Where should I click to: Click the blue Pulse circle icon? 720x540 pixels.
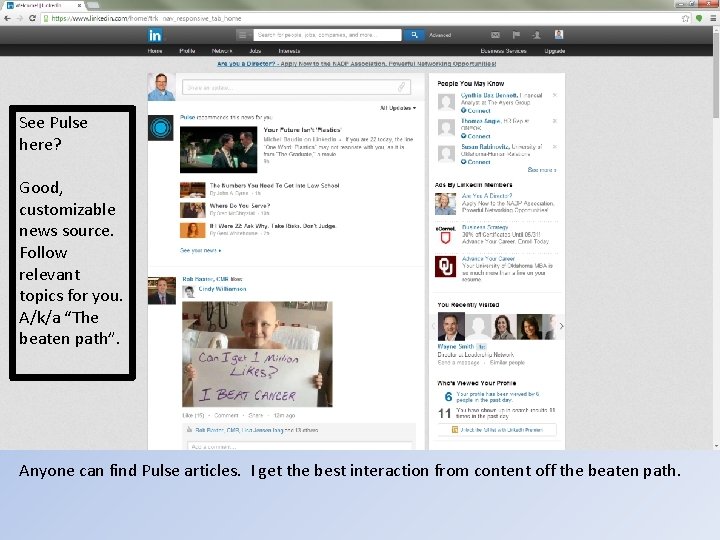(x=161, y=128)
